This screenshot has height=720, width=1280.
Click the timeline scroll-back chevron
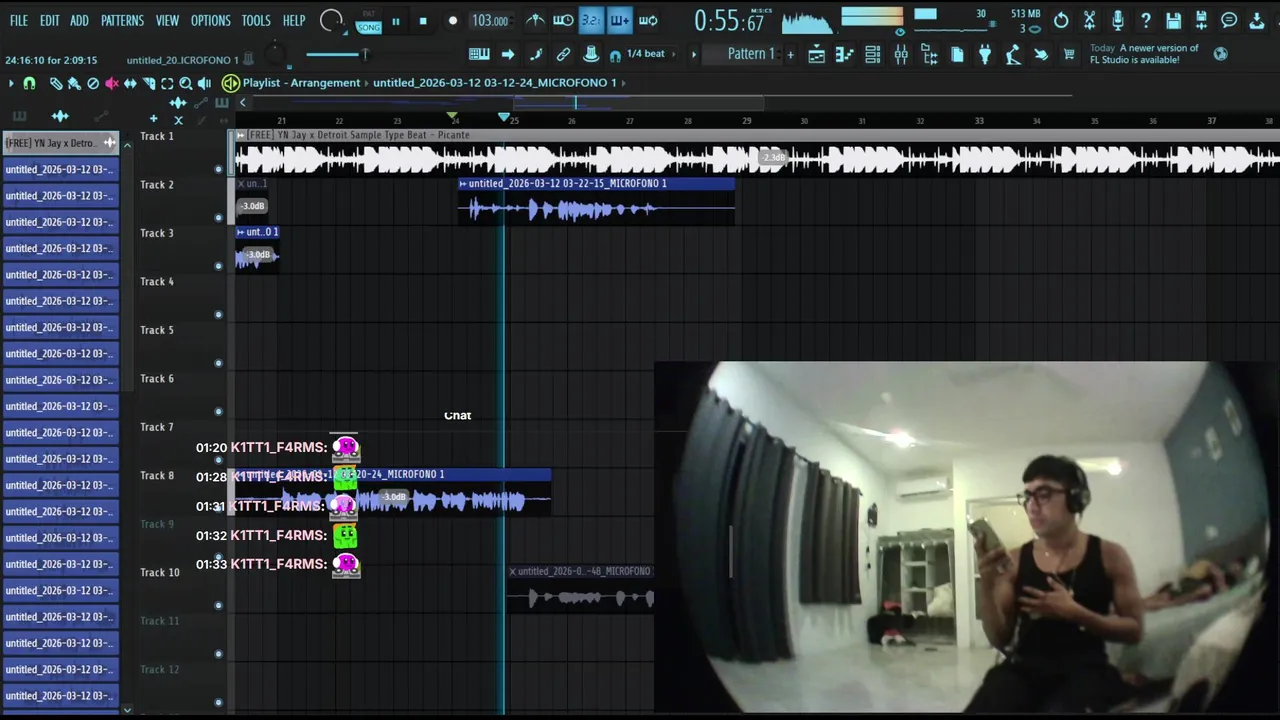(242, 102)
